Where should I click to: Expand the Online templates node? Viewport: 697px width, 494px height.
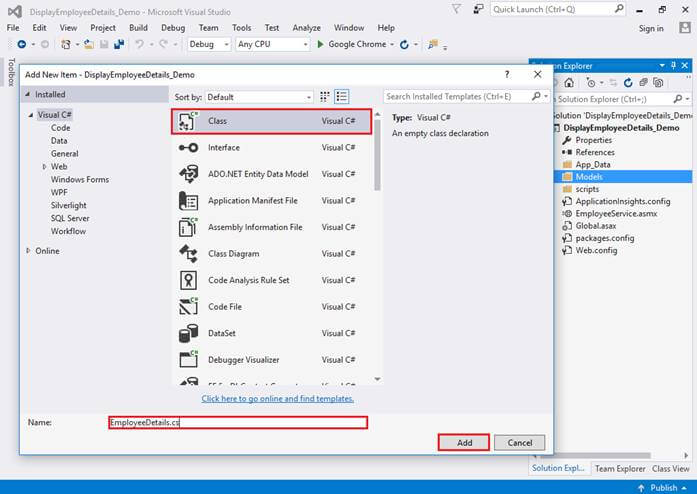28,251
